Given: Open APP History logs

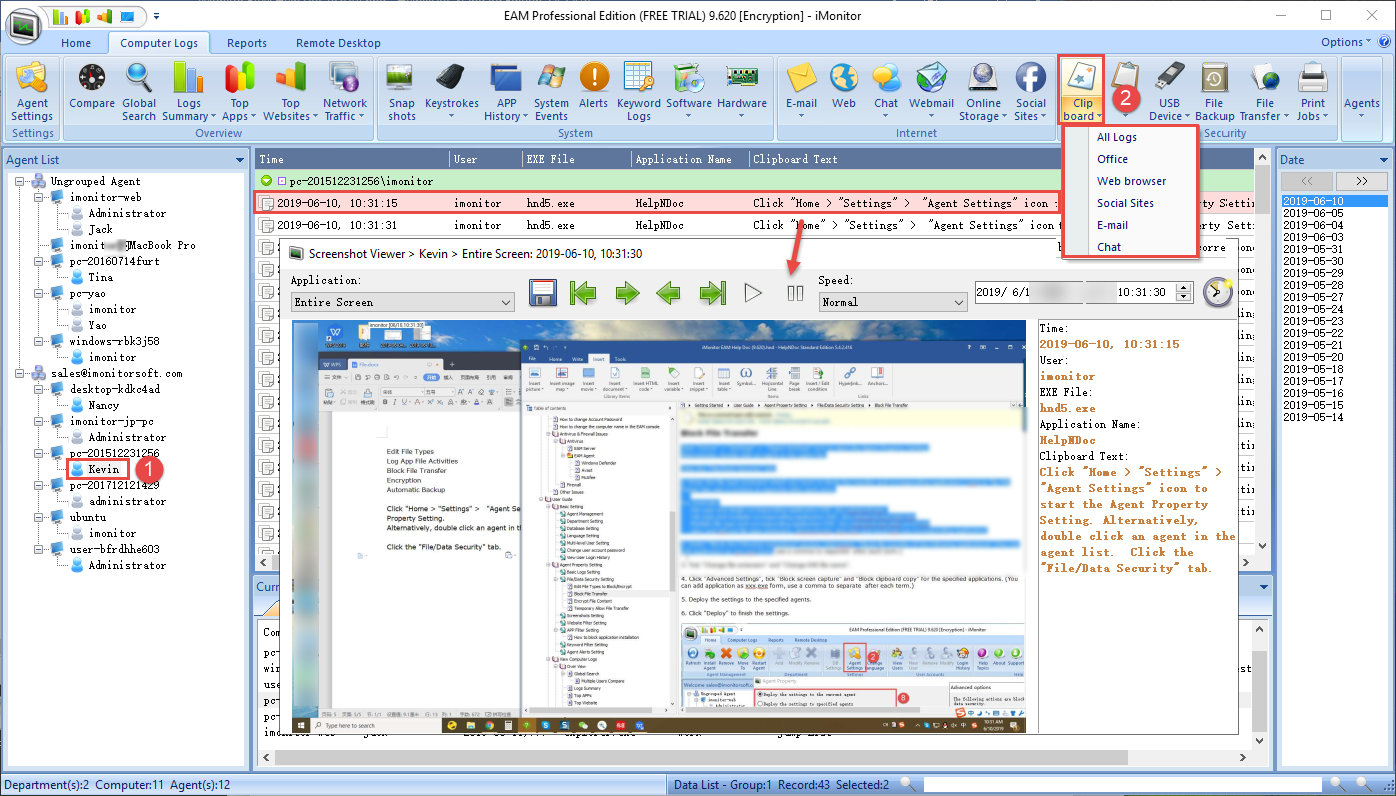Looking at the screenshot, I should pyautogui.click(x=504, y=92).
